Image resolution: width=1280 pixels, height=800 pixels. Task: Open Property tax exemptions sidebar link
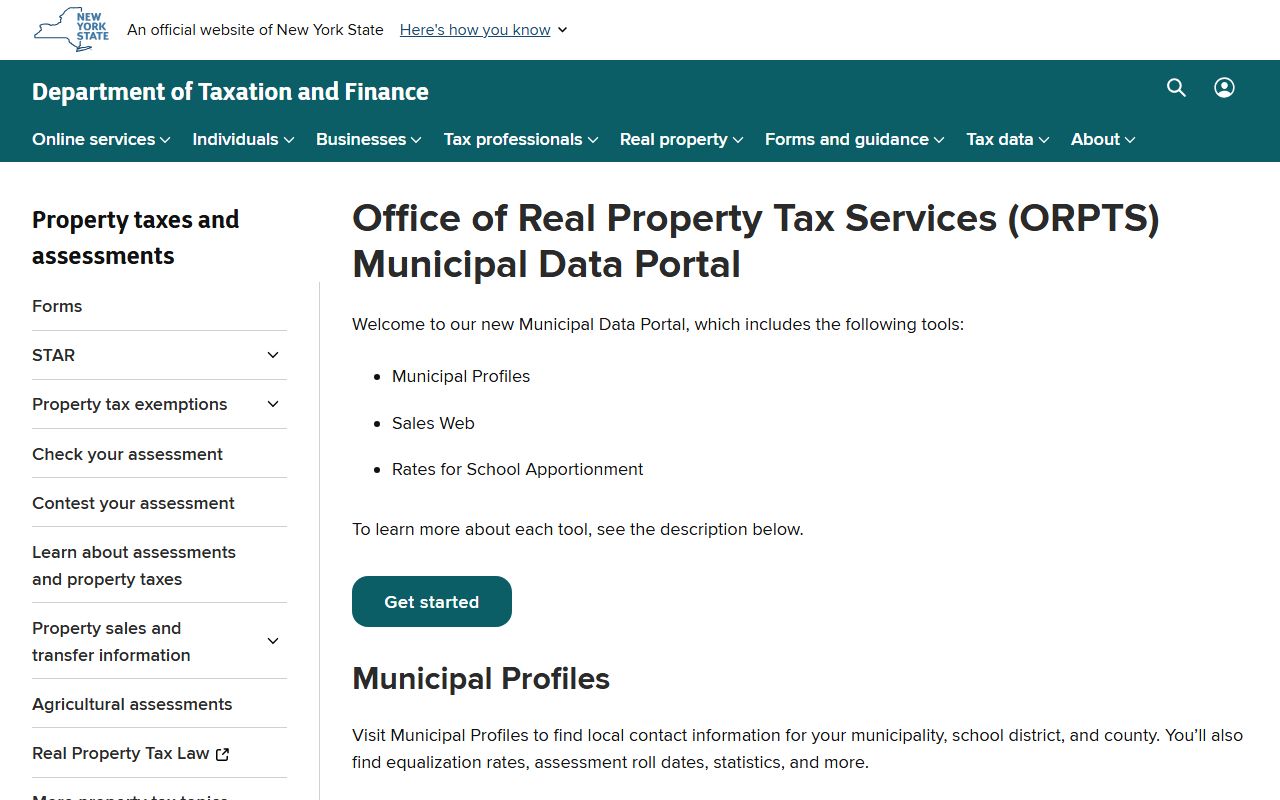tap(130, 404)
